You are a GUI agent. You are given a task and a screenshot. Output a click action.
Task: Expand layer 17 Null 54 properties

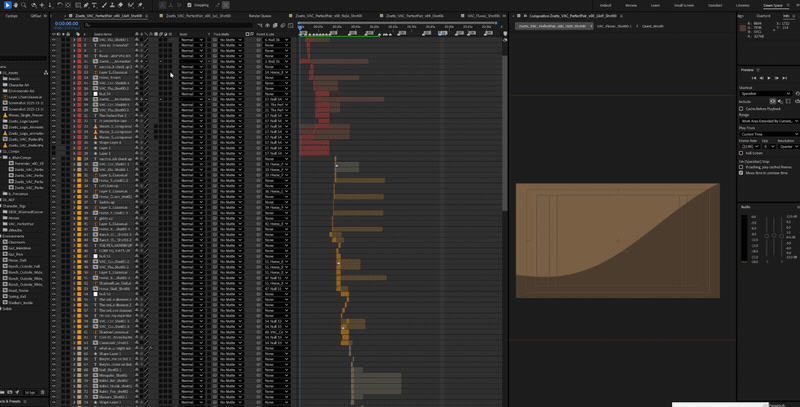(74, 94)
